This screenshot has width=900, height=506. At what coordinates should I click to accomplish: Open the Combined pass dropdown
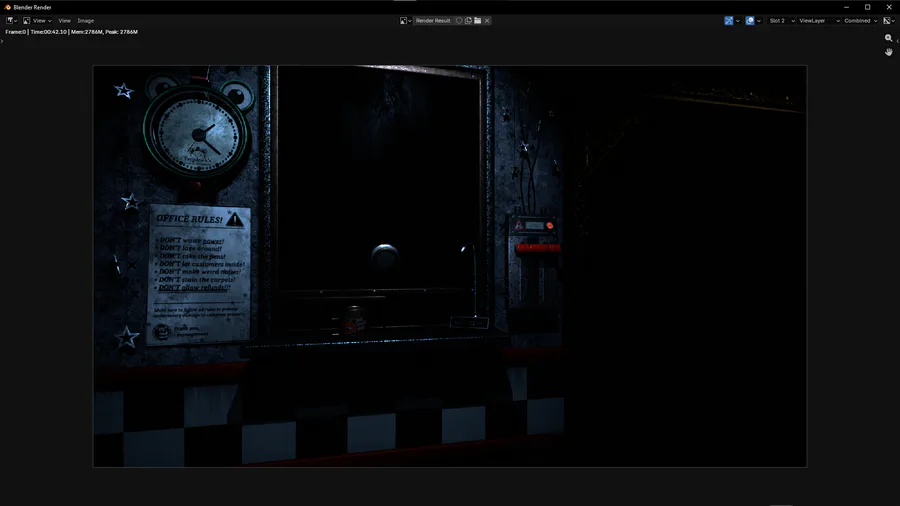click(860, 21)
